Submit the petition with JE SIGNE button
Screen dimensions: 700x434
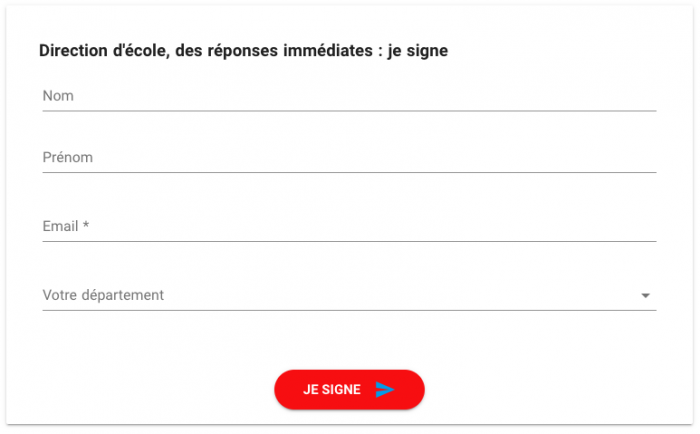pos(349,389)
